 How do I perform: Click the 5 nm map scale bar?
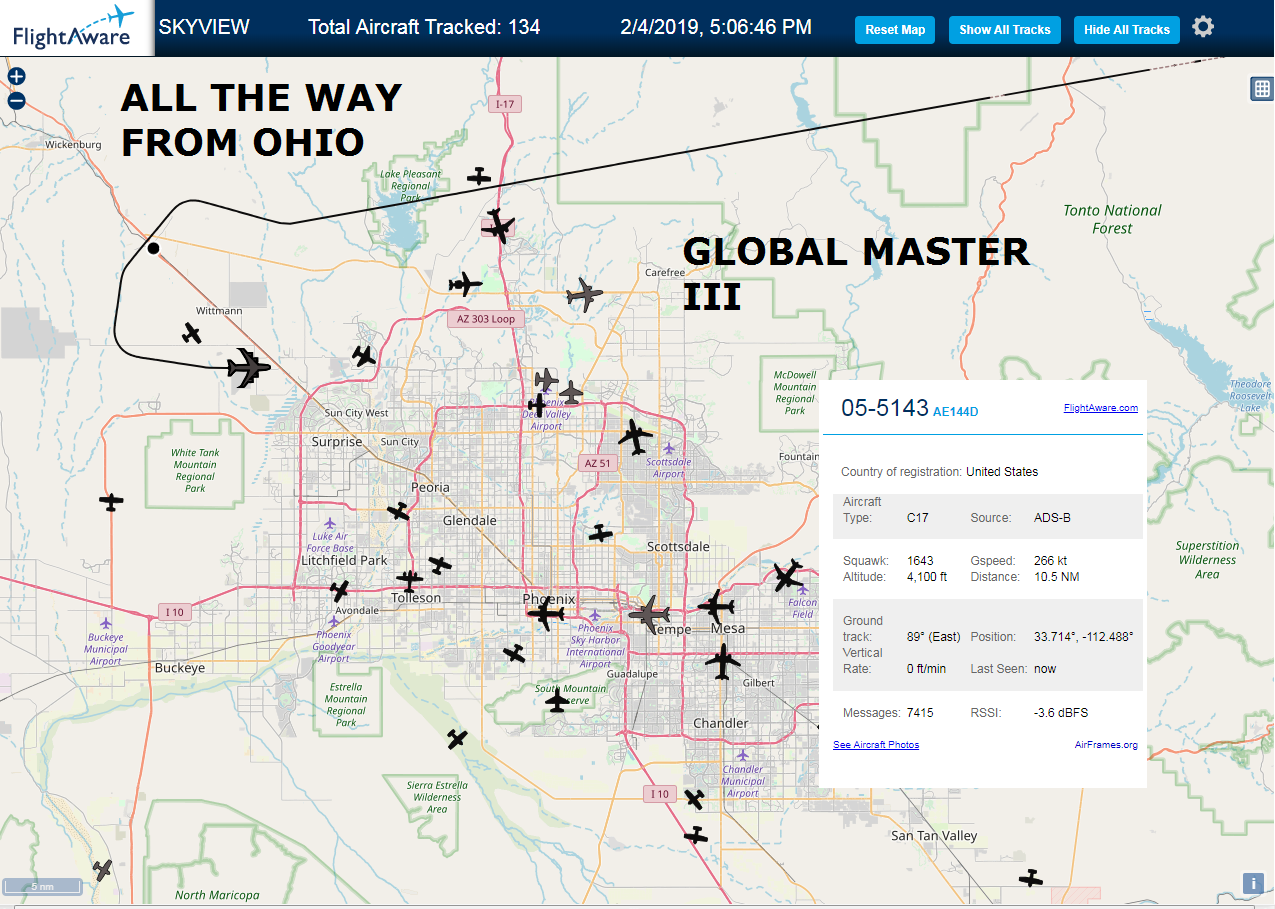pyautogui.click(x=42, y=886)
